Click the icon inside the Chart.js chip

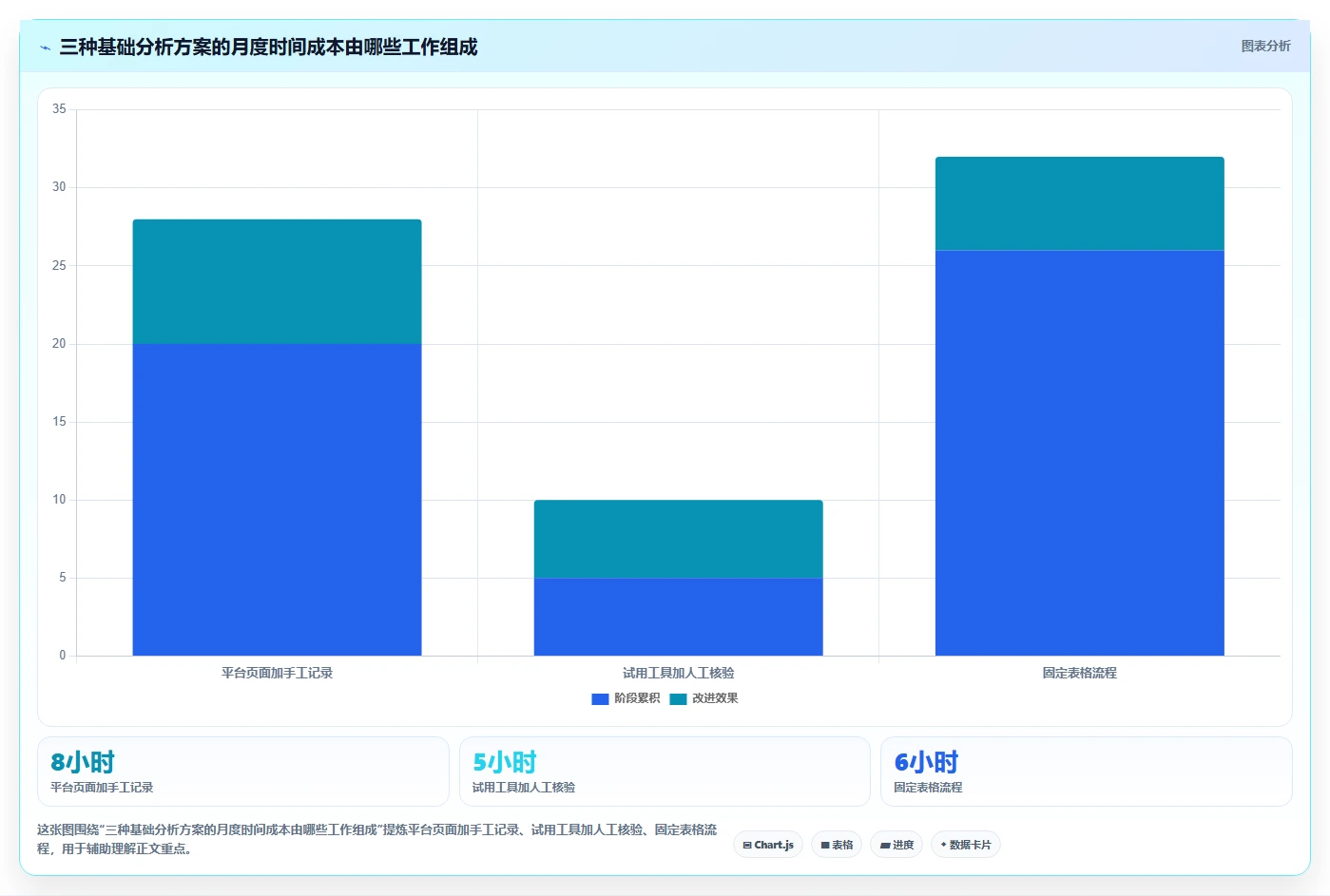tap(747, 845)
